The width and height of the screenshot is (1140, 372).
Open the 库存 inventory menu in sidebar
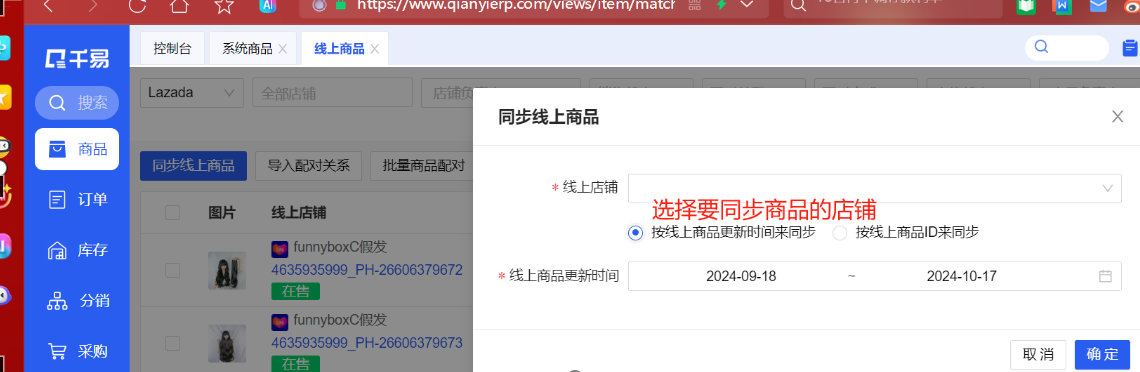pos(77,251)
